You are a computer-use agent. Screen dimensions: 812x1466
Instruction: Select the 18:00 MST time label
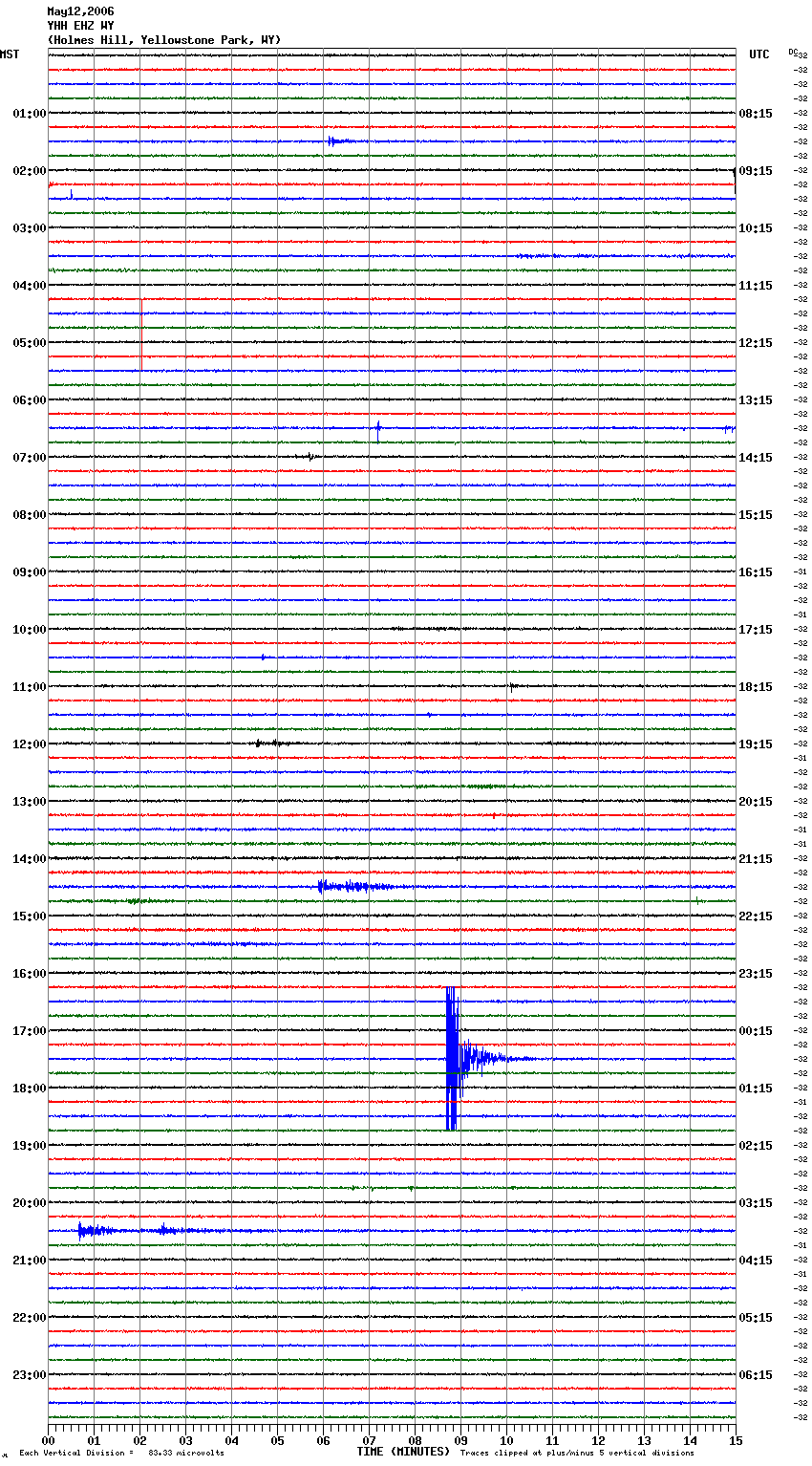point(30,1089)
